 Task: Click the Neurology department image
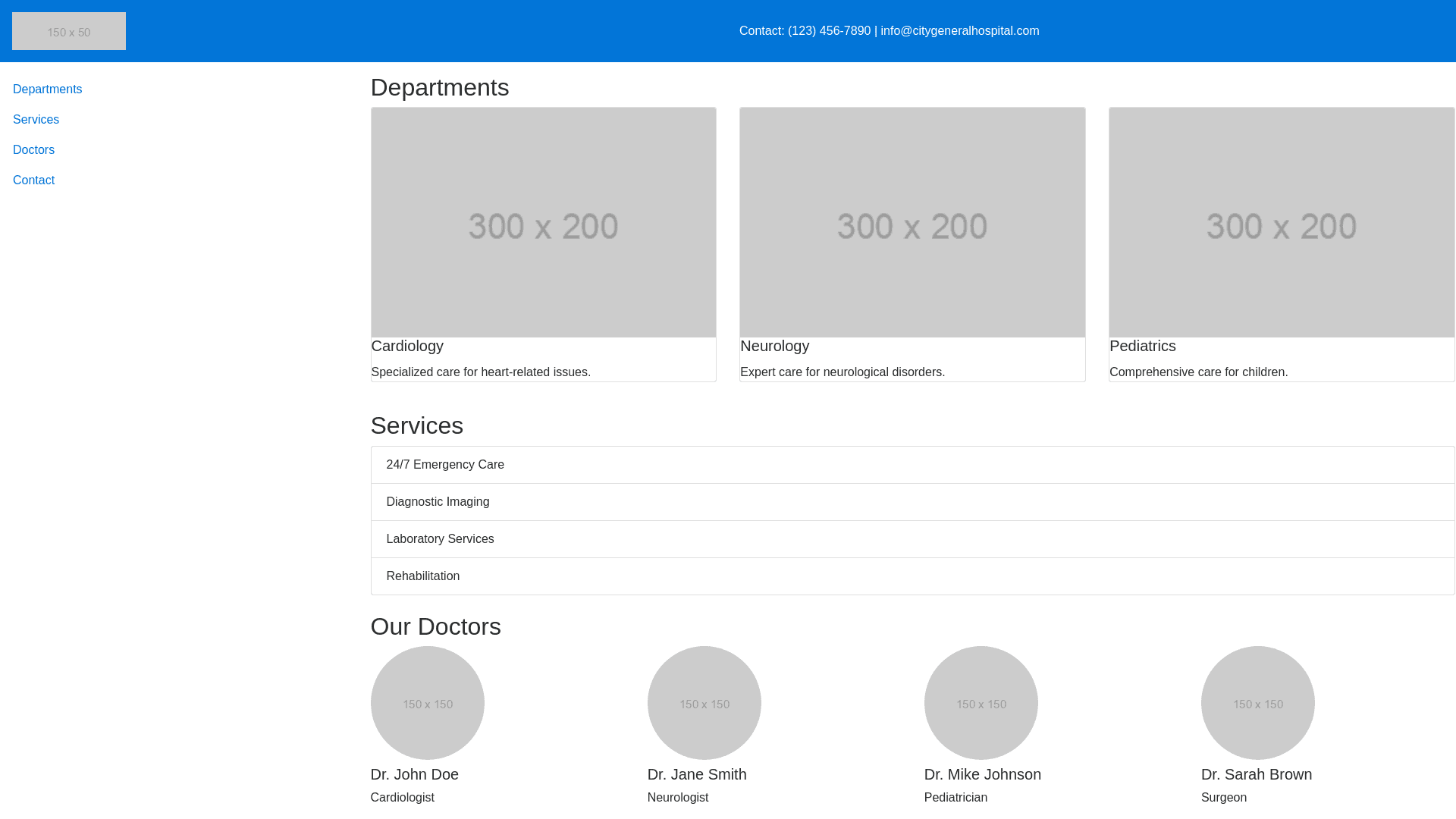point(912,222)
